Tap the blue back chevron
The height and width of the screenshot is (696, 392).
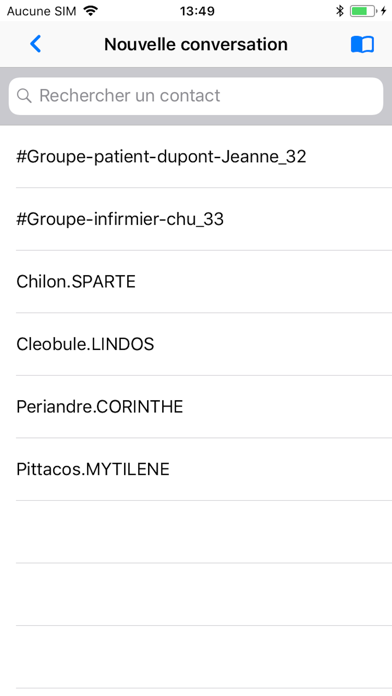pos(36,44)
